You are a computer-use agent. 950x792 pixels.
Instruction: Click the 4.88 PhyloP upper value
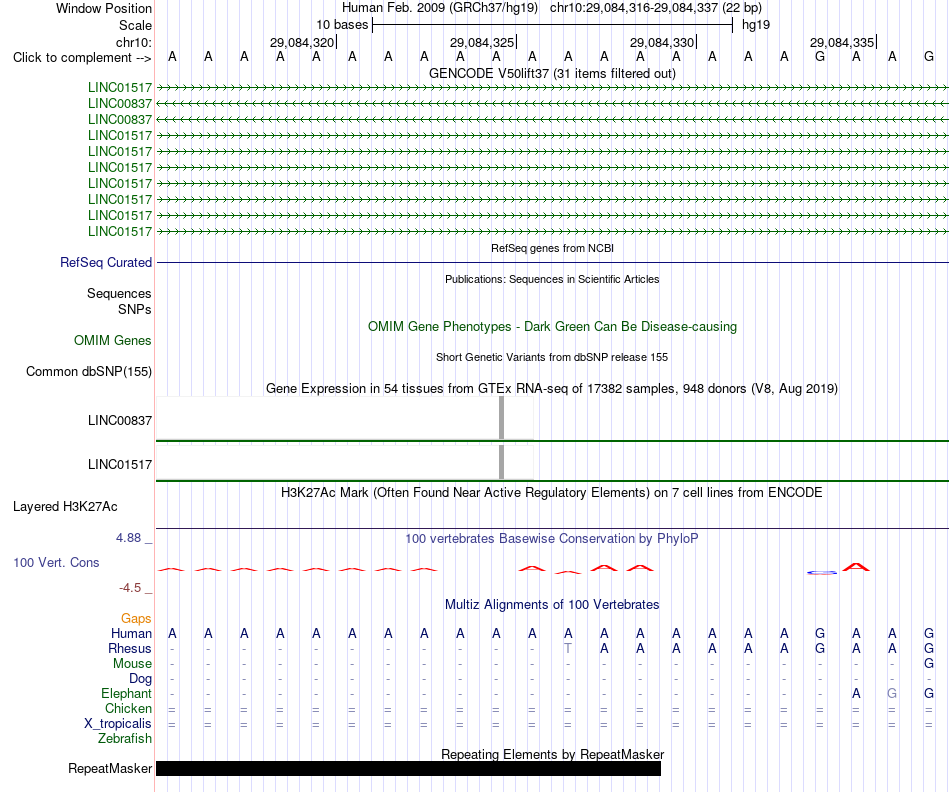coord(128,538)
